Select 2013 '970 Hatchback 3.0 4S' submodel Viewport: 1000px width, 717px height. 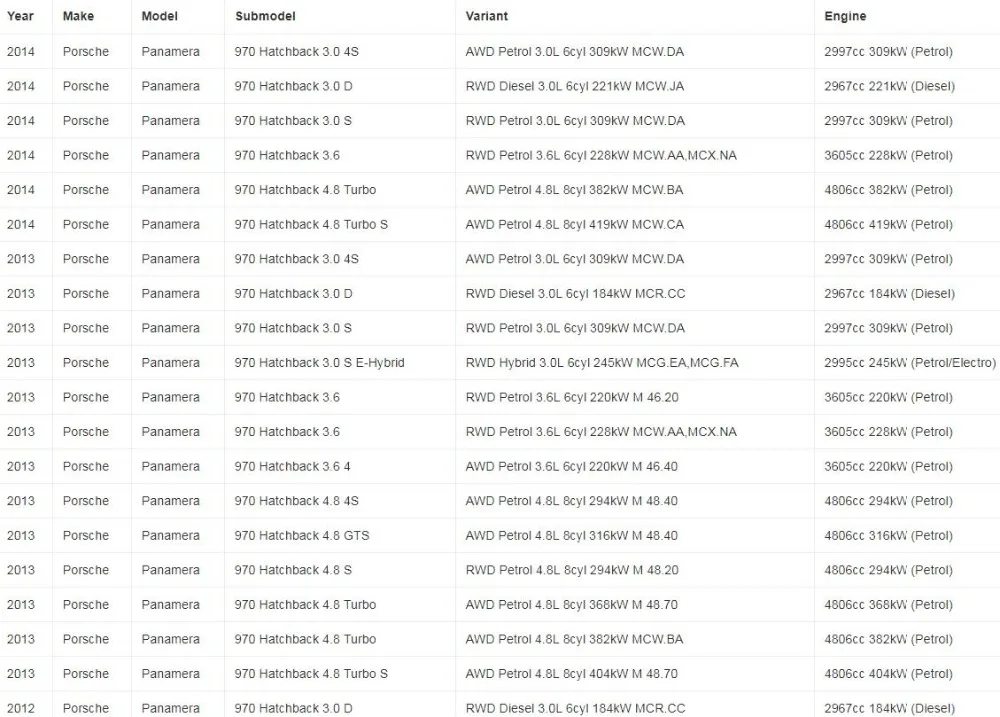(x=297, y=259)
